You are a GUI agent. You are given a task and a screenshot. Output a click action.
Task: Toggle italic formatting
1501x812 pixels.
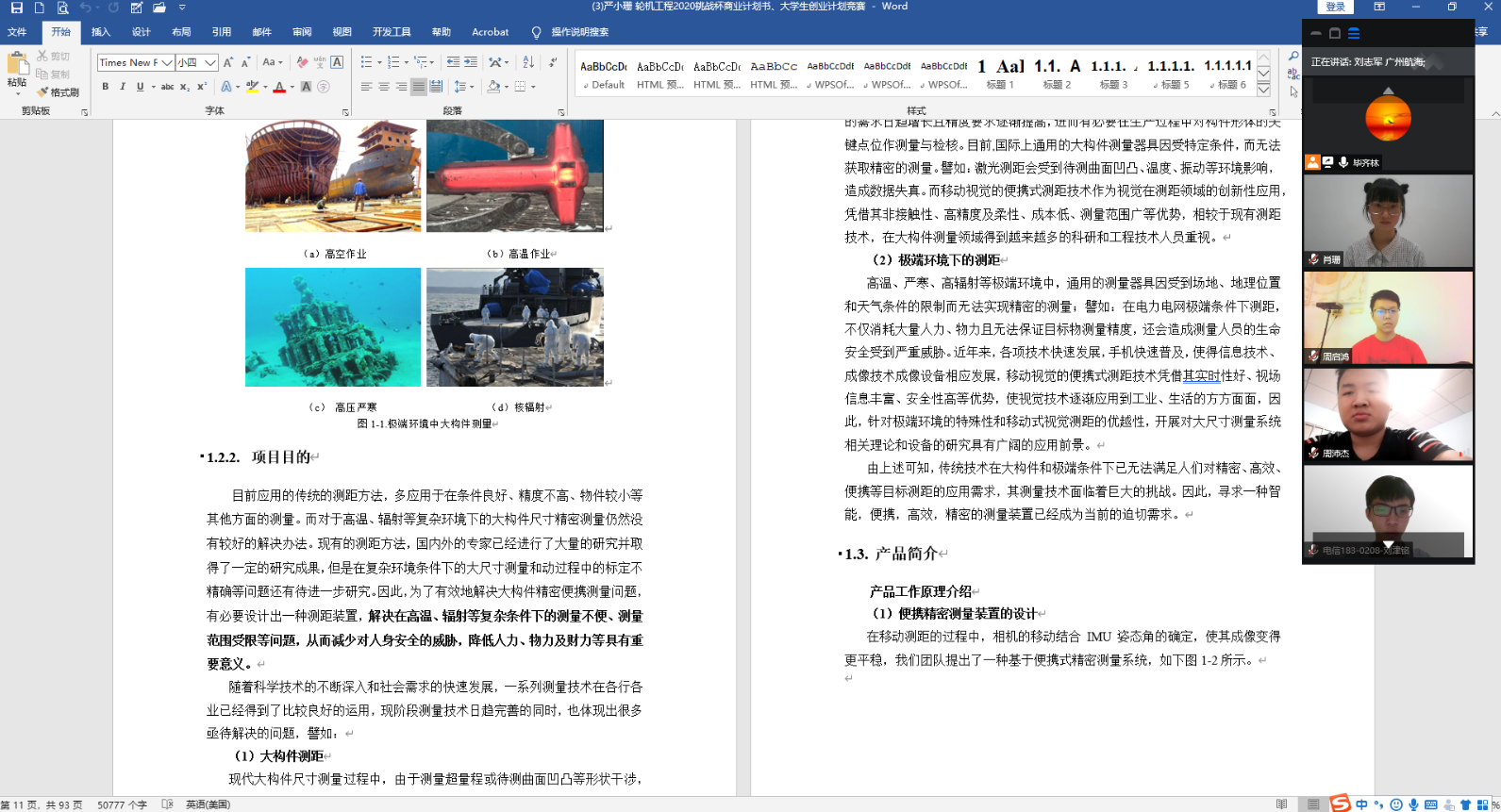[123, 87]
